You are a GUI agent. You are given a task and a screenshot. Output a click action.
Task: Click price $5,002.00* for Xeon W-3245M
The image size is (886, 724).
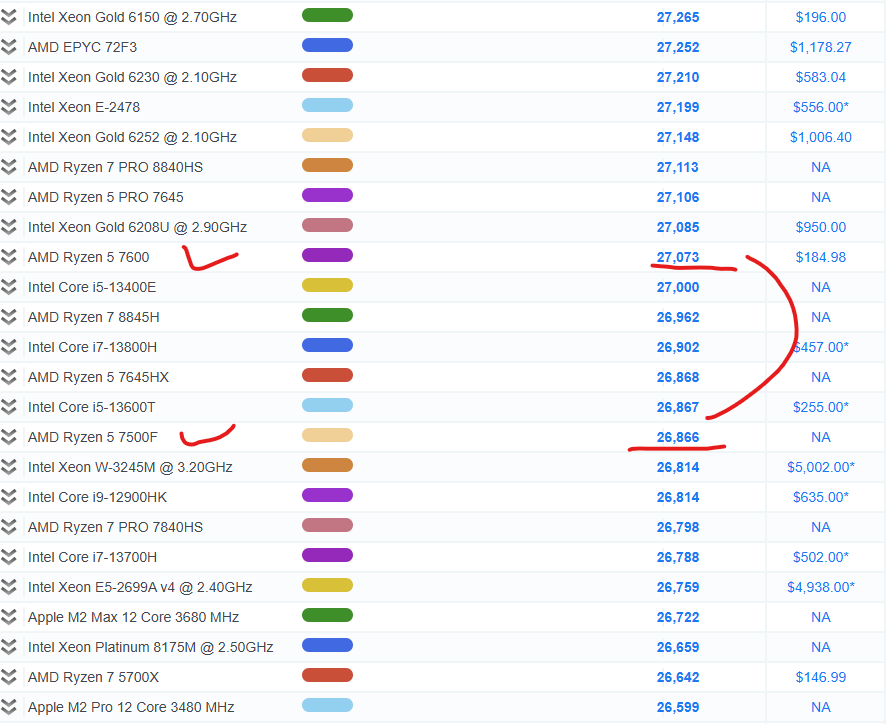click(820, 467)
